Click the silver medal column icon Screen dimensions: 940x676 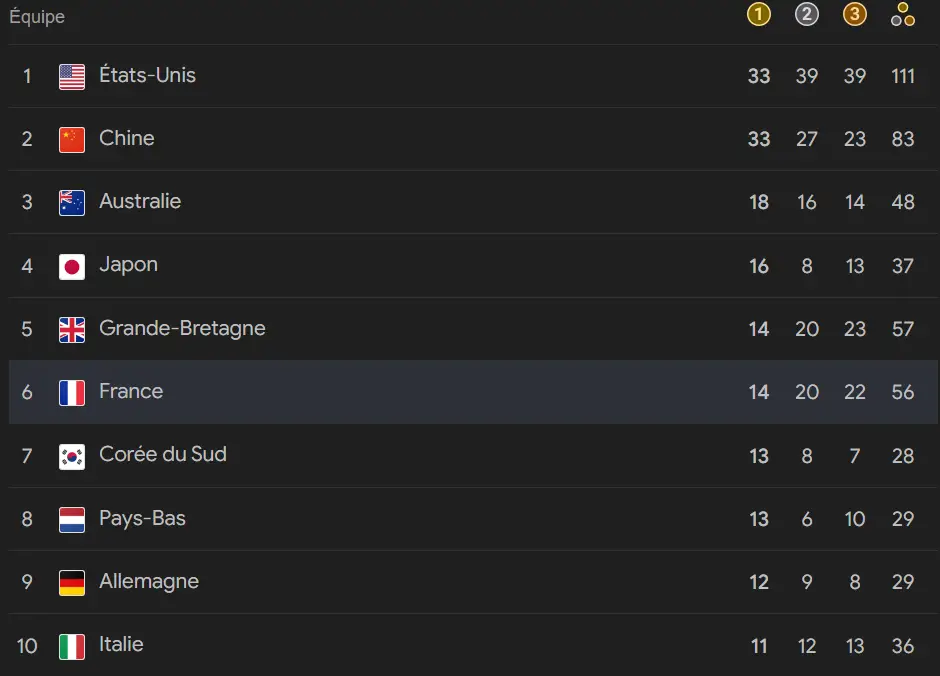point(807,14)
